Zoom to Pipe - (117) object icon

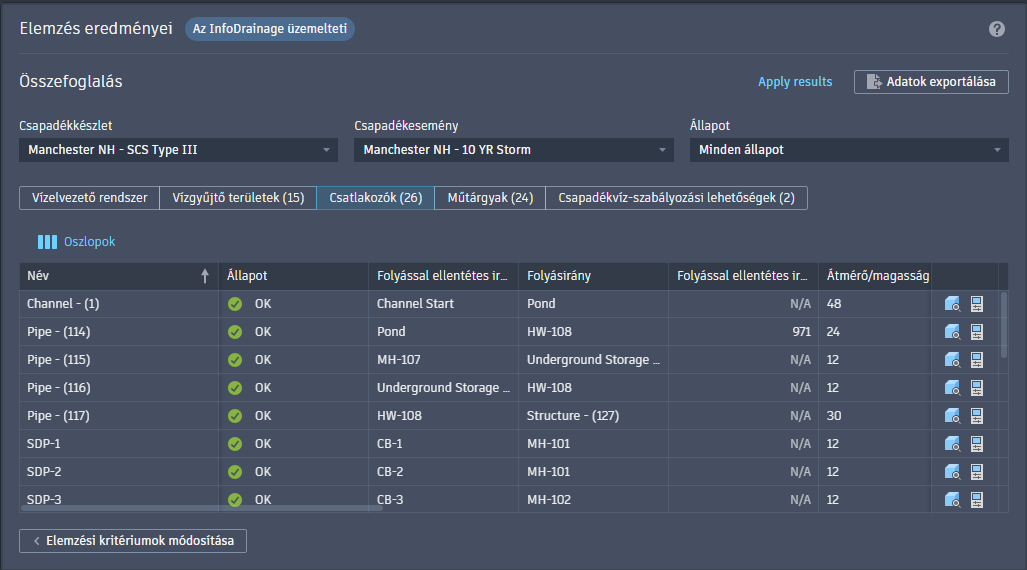pos(952,416)
